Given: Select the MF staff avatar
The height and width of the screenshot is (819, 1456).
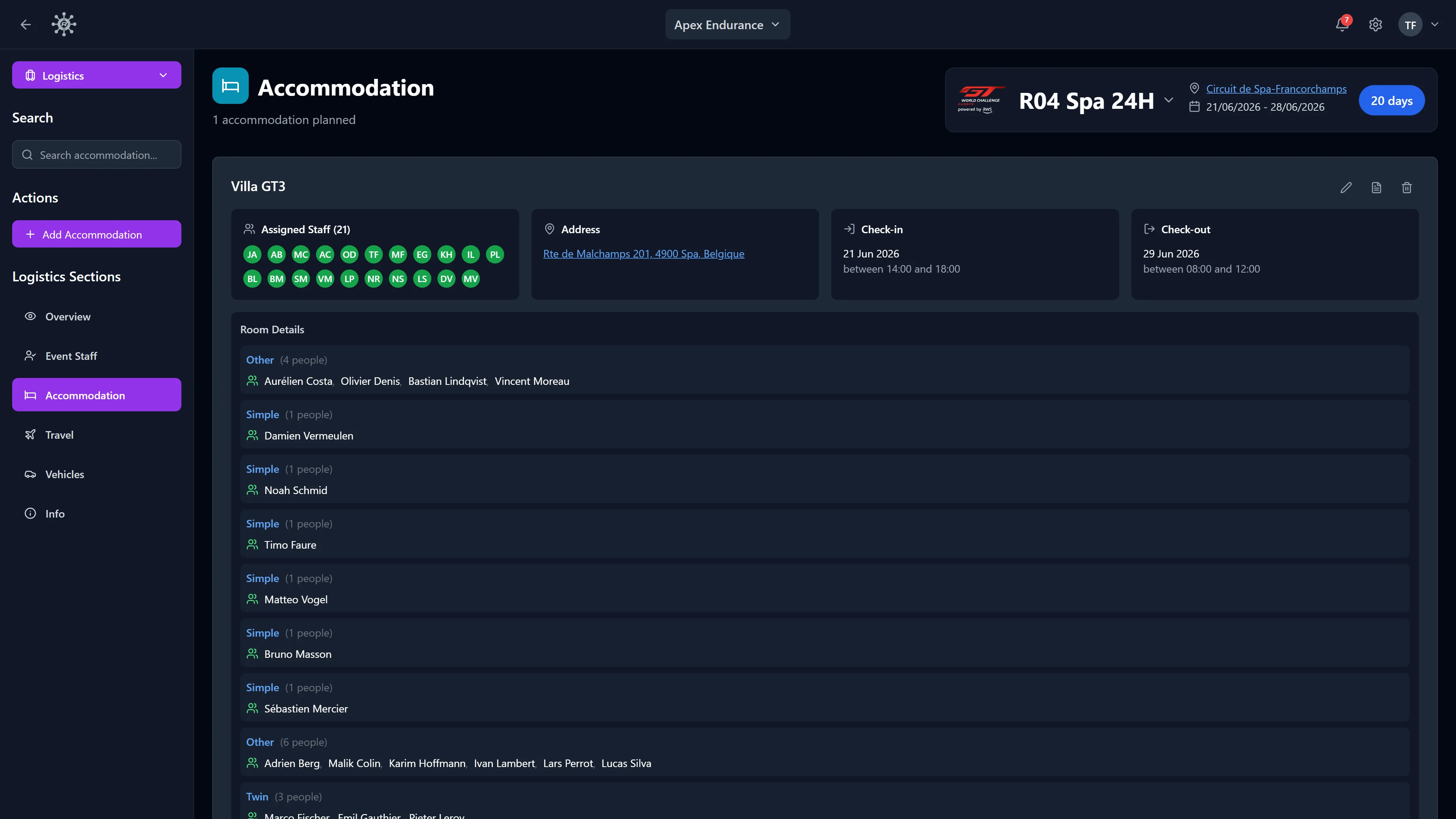Looking at the screenshot, I should (398, 254).
